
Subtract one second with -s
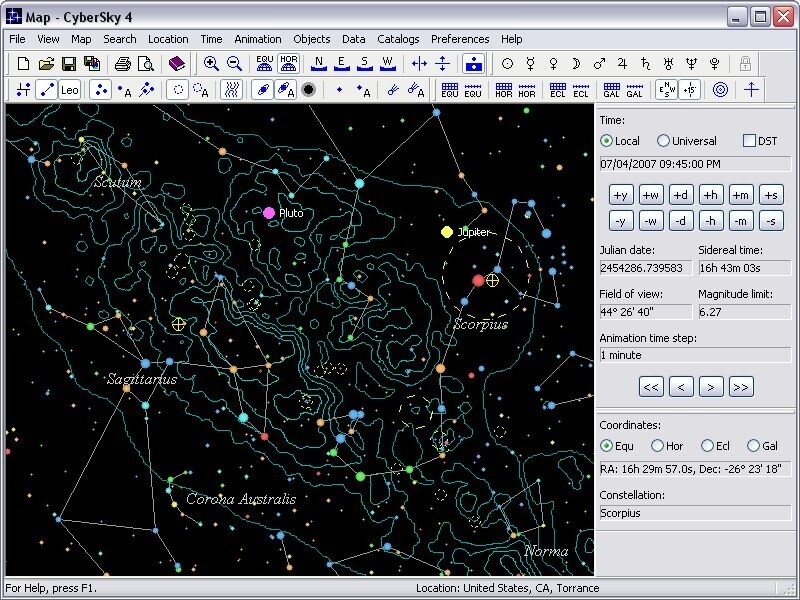click(771, 221)
